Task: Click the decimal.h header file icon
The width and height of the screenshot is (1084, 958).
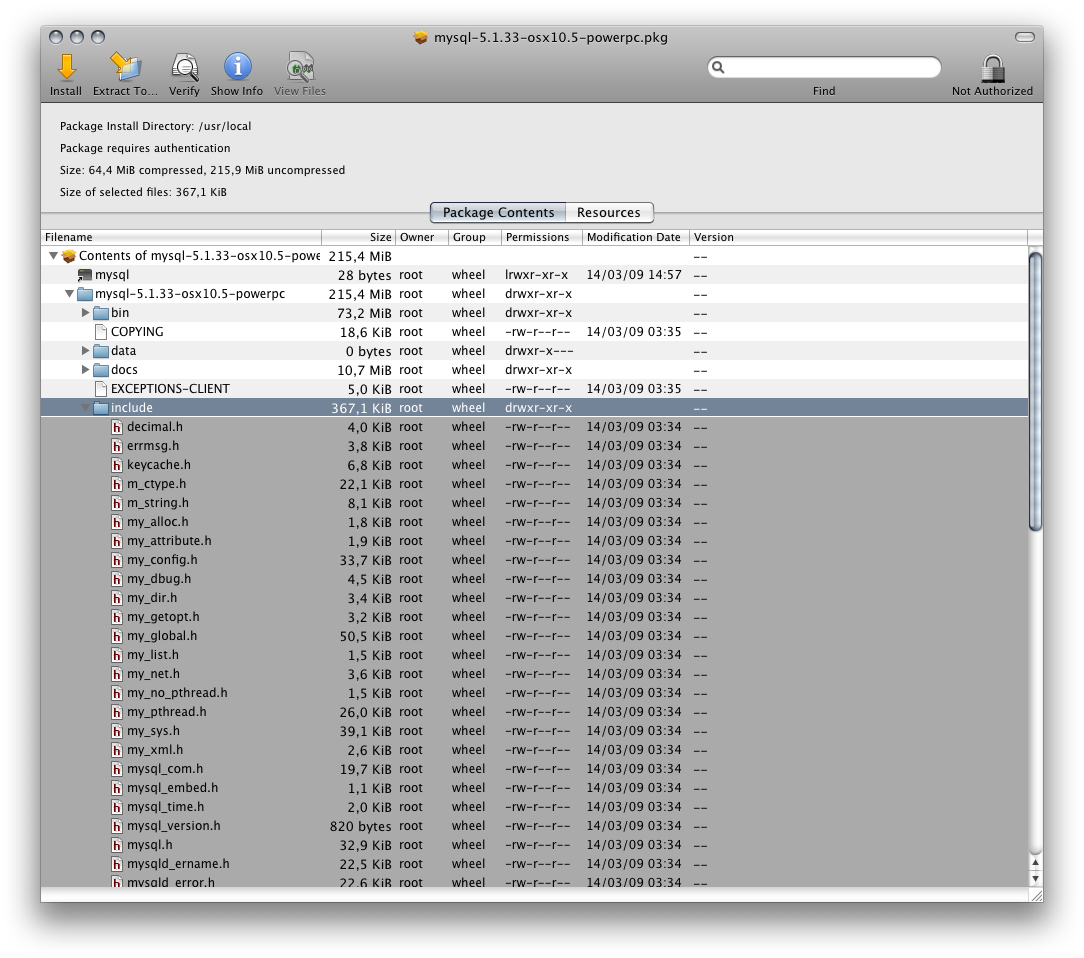Action: (117, 427)
